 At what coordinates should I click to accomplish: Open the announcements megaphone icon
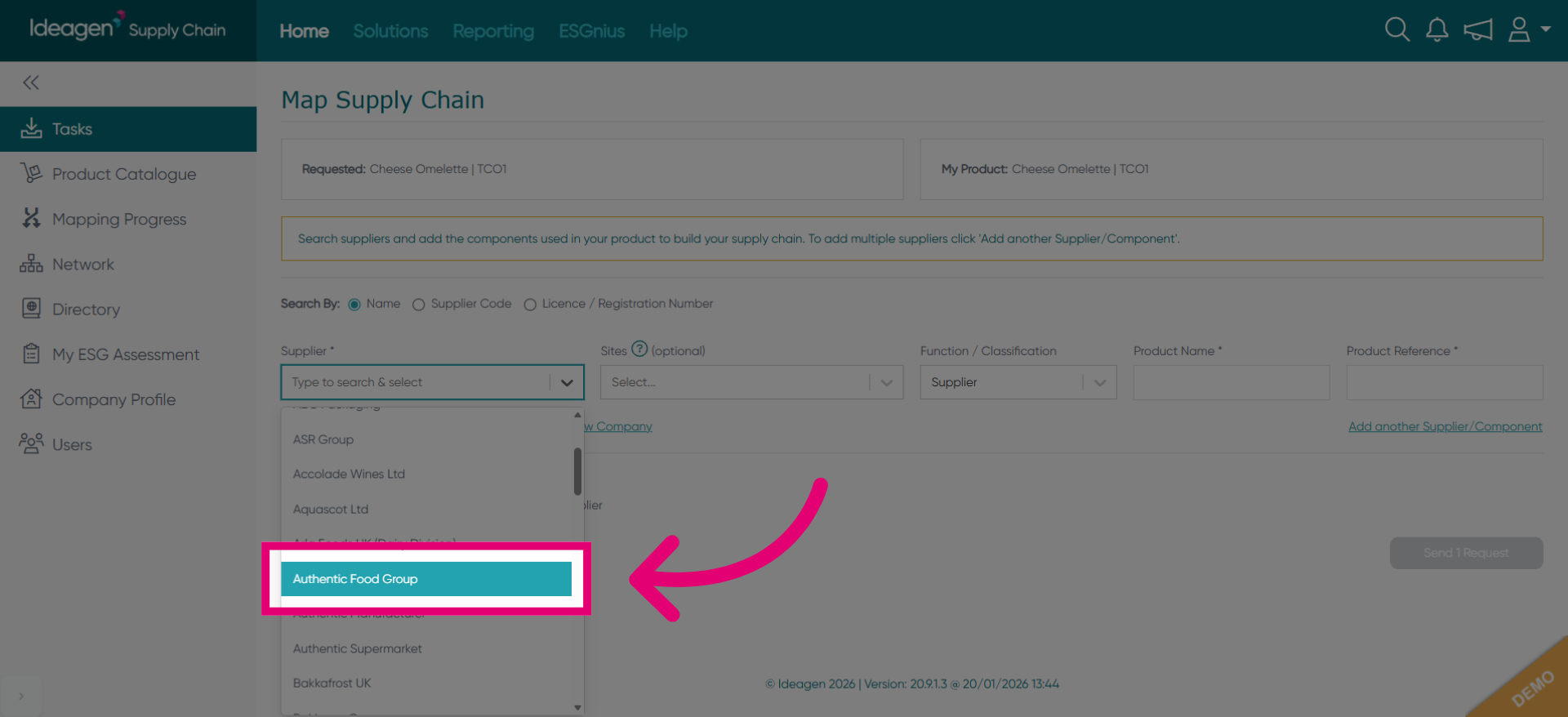1478,30
